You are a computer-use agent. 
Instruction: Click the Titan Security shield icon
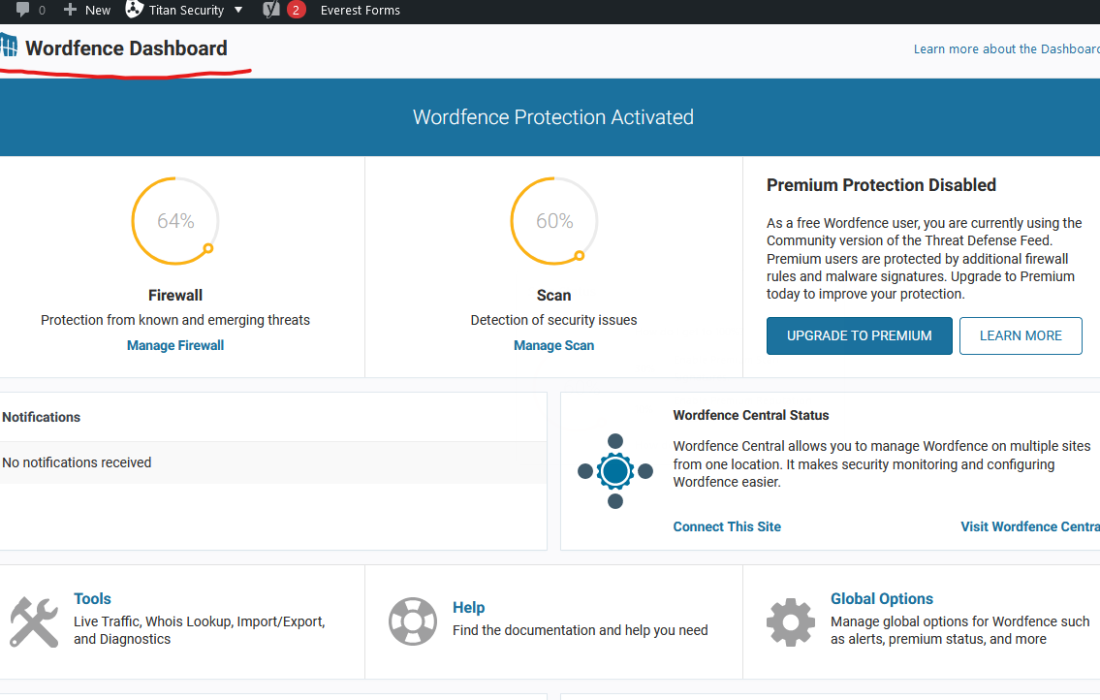pos(134,9)
